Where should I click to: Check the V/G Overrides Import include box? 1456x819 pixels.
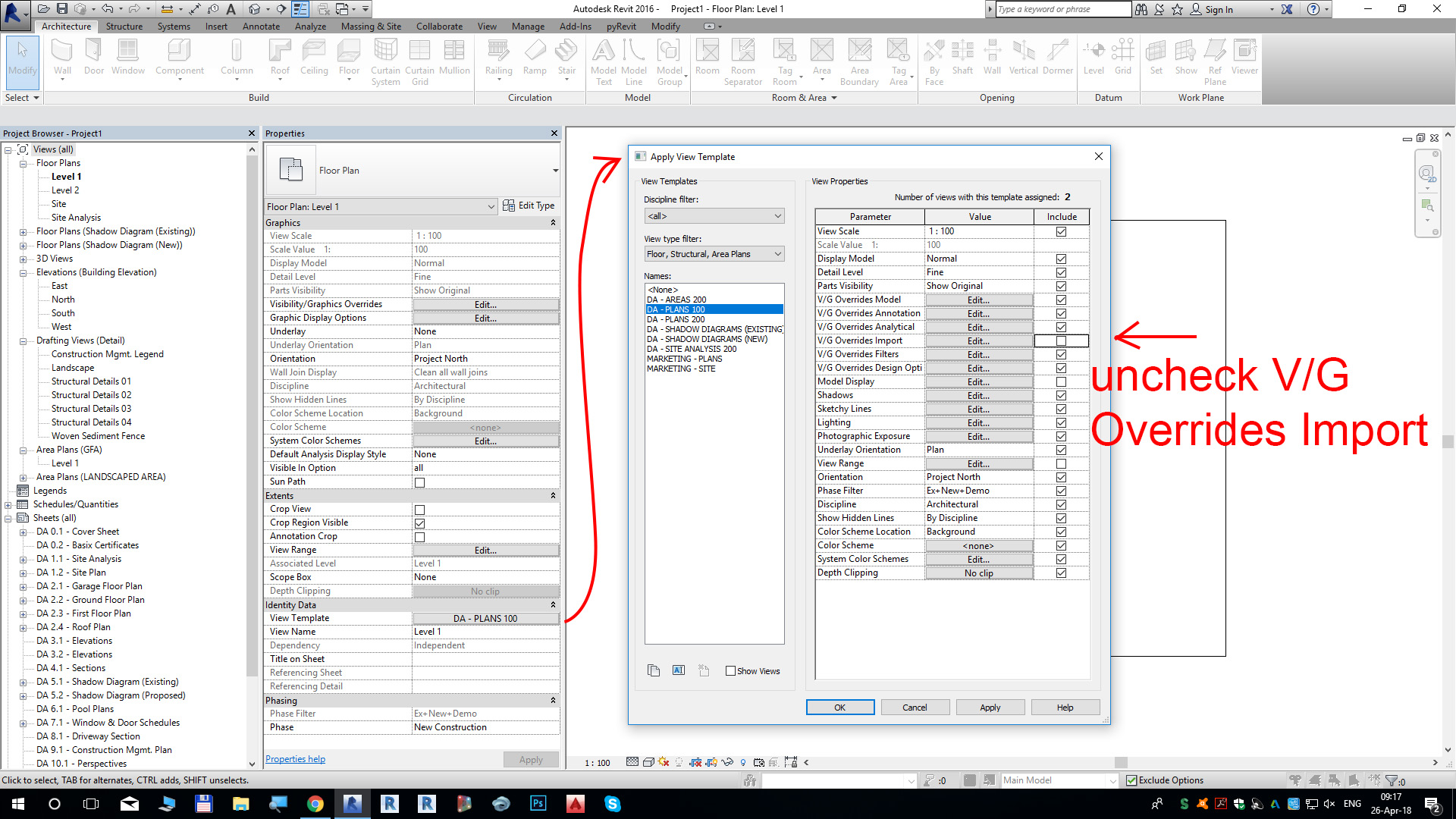pos(1061,341)
